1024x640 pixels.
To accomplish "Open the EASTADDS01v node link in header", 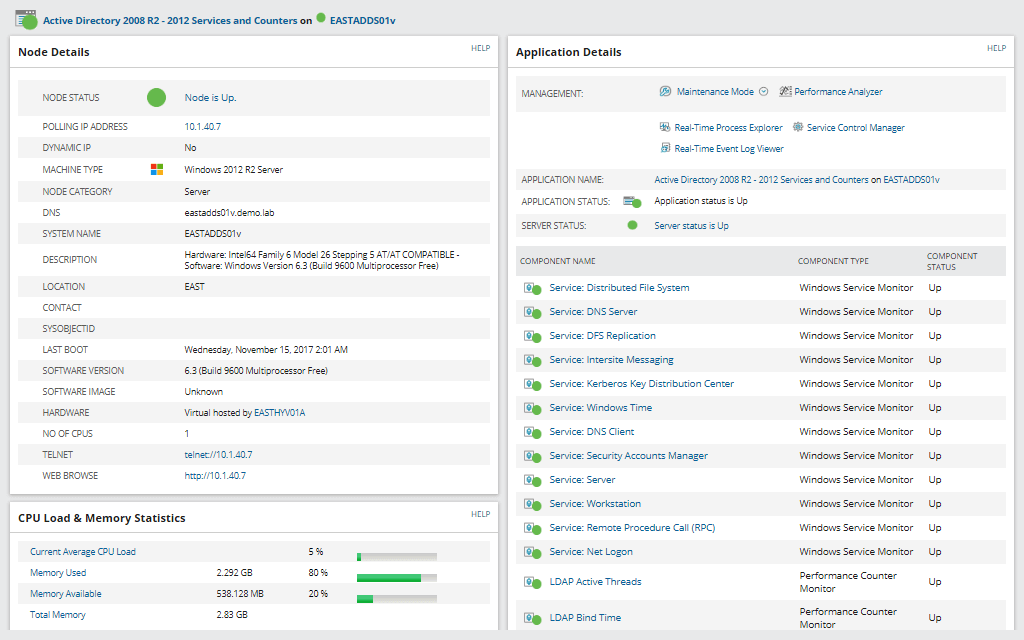I will click(368, 20).
